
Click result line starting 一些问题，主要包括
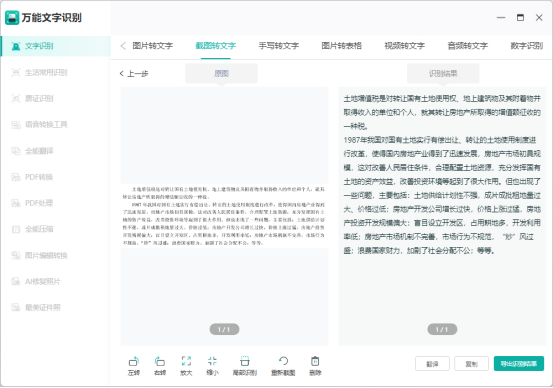[442, 195]
